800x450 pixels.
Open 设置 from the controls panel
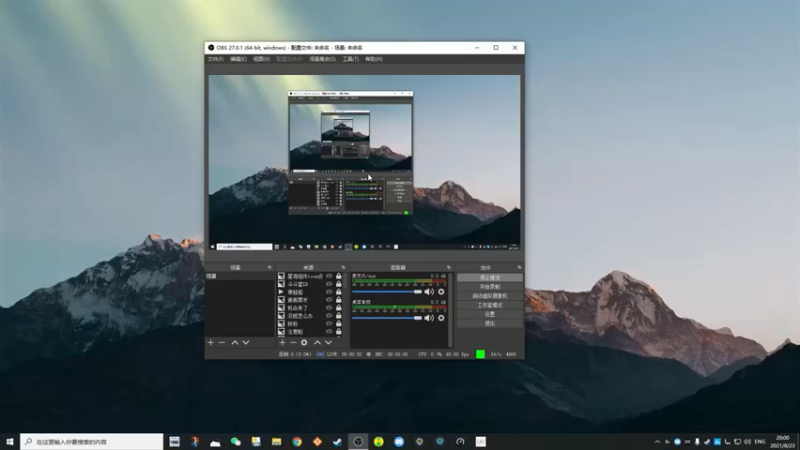[490, 314]
